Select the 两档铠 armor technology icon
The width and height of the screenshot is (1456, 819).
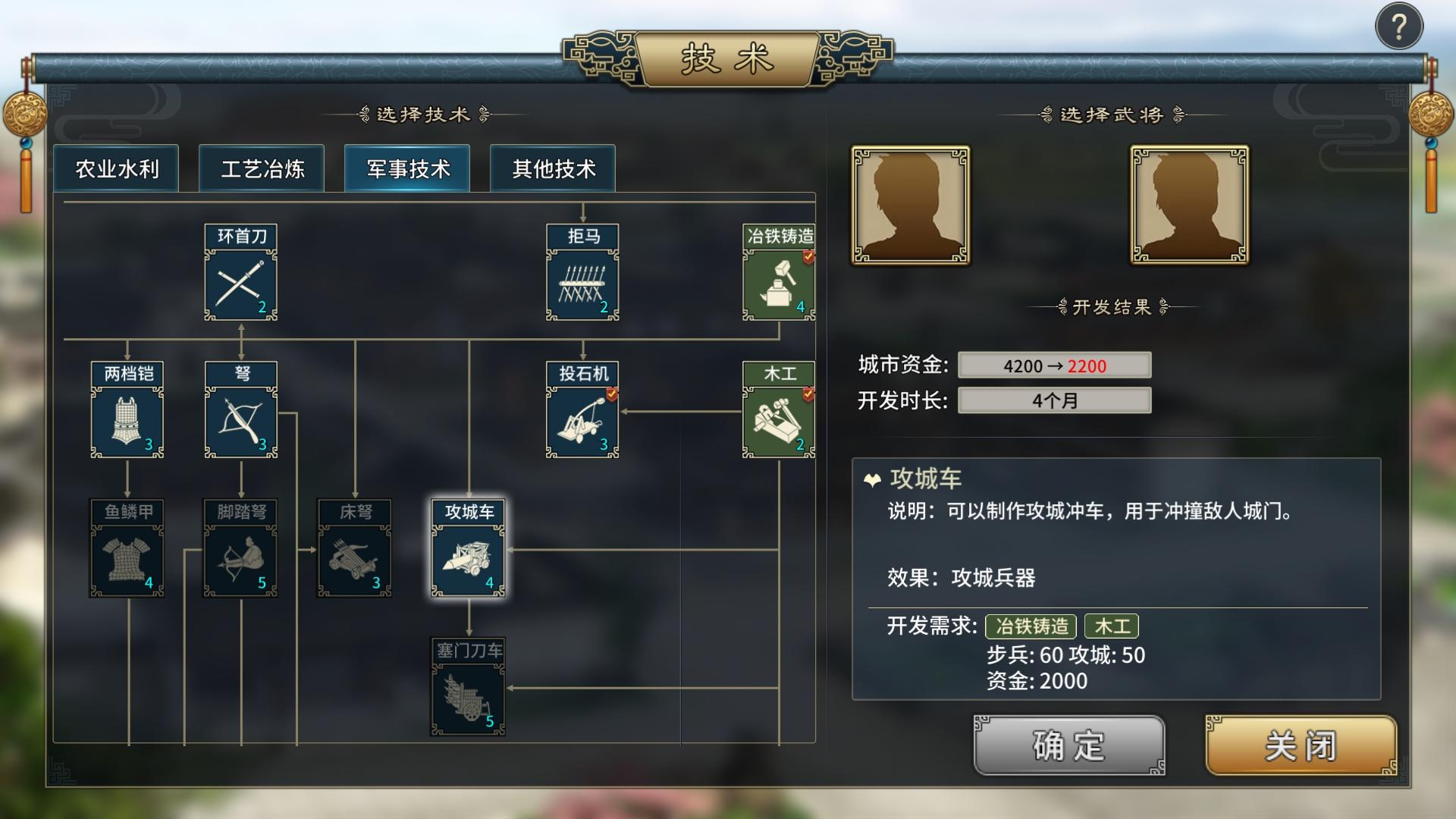coord(127,409)
